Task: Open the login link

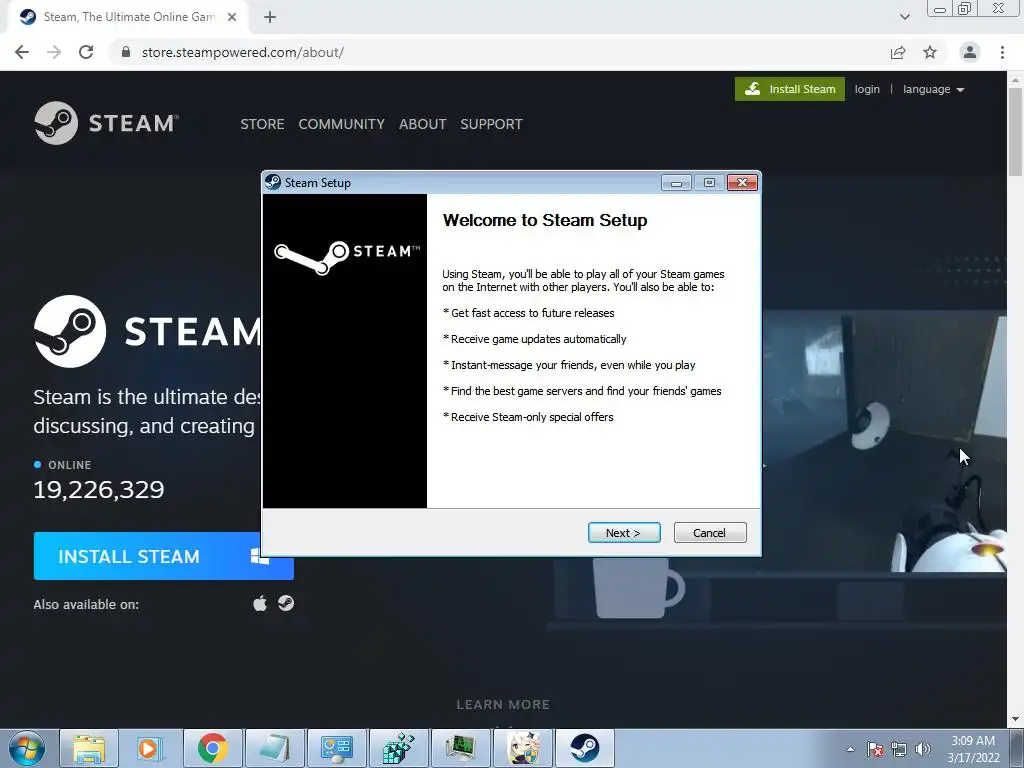Action: [x=867, y=89]
